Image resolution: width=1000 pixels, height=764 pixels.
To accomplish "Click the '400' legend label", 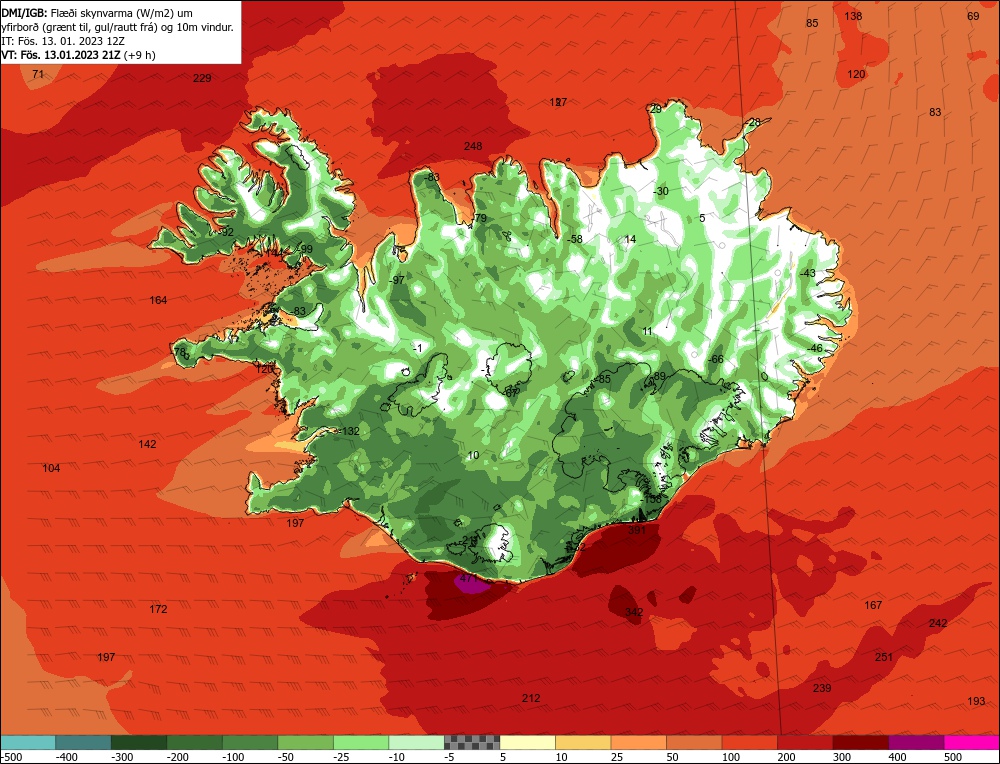I will 897,757.
